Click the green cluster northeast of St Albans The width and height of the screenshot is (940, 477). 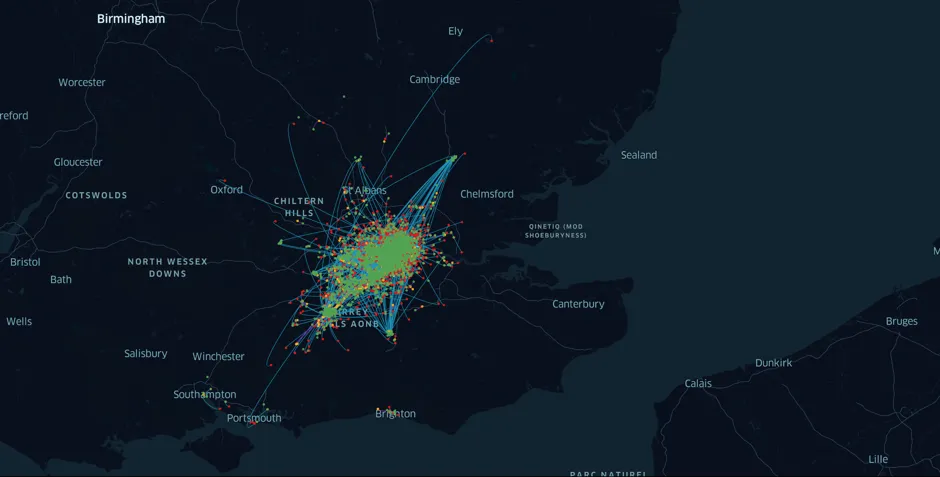tap(453, 158)
